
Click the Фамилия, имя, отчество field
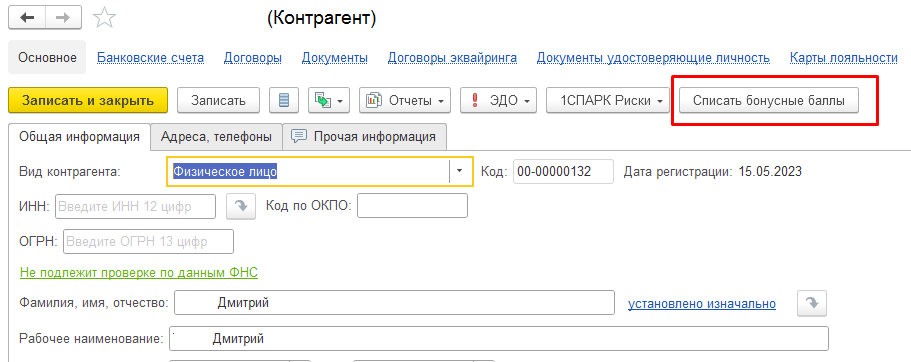(x=394, y=303)
